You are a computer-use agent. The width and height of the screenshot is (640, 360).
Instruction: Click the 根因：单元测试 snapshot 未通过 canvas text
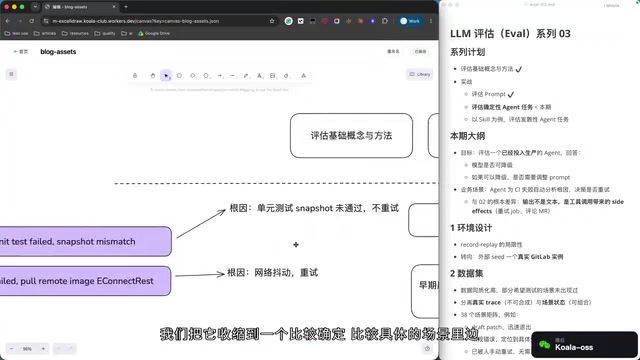(x=314, y=208)
